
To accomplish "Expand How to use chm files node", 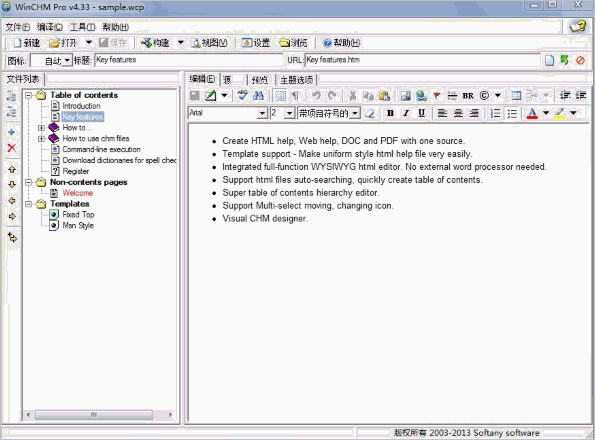I will pyautogui.click(x=41, y=139).
